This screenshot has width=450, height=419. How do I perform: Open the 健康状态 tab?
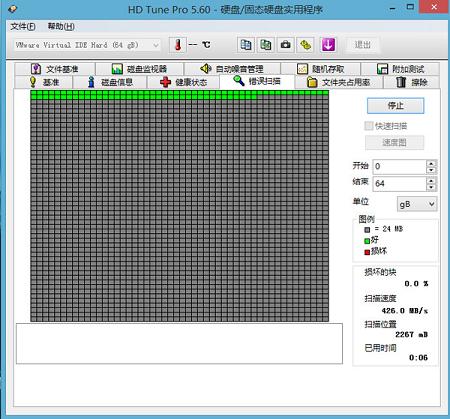183,82
